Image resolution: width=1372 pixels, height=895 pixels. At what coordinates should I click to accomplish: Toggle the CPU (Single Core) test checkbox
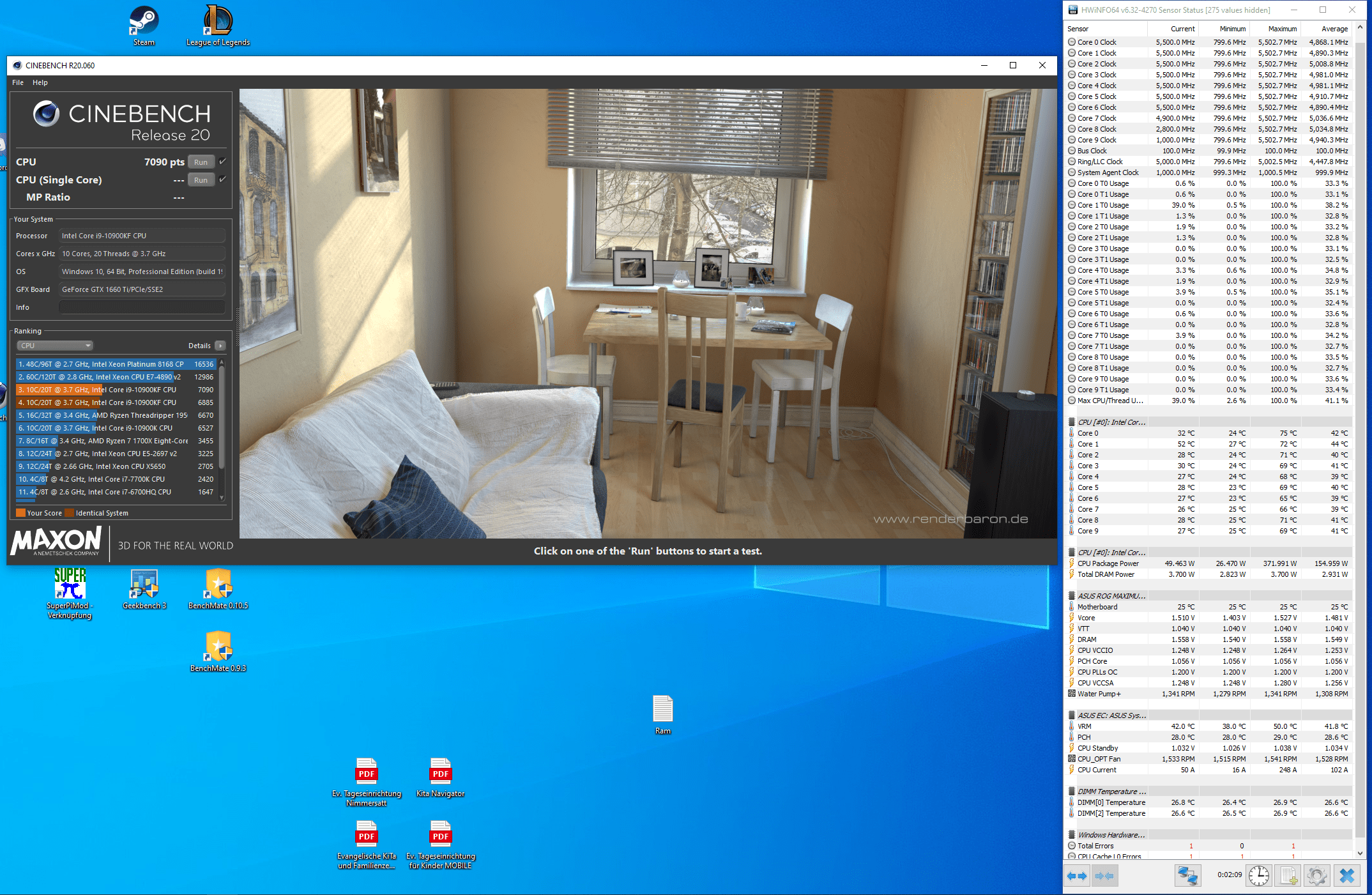point(222,180)
